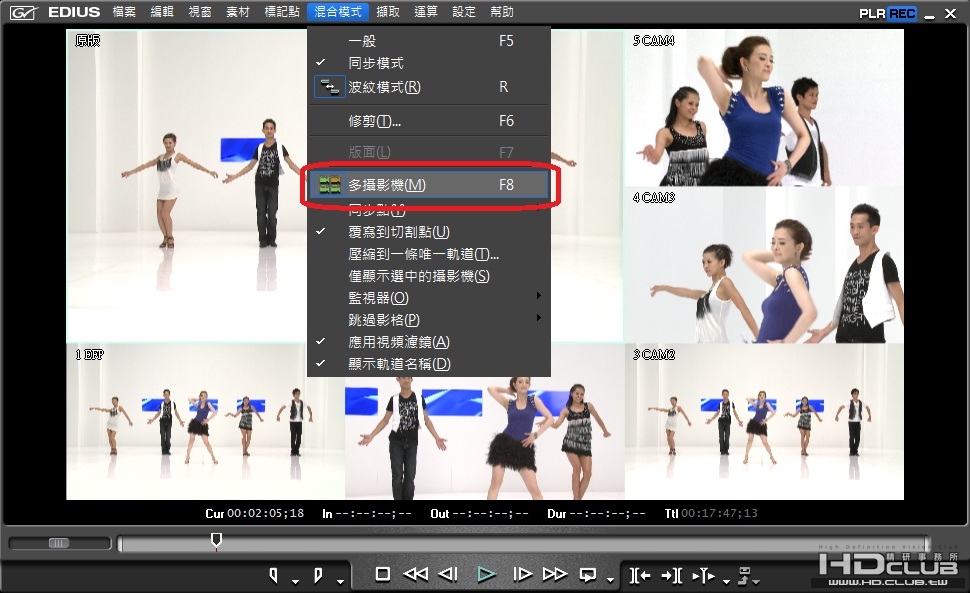Toggle 應用視頻濾鏡(A) option
970x593 pixels.
[x=429, y=342]
